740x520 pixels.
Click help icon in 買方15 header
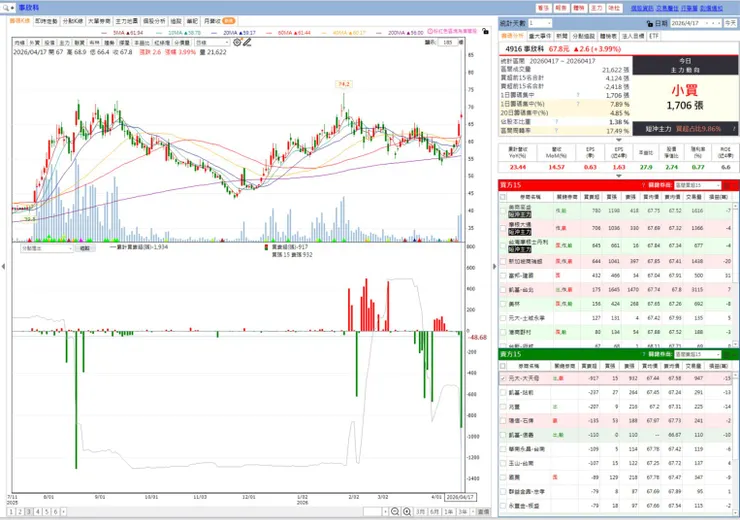pos(643,185)
